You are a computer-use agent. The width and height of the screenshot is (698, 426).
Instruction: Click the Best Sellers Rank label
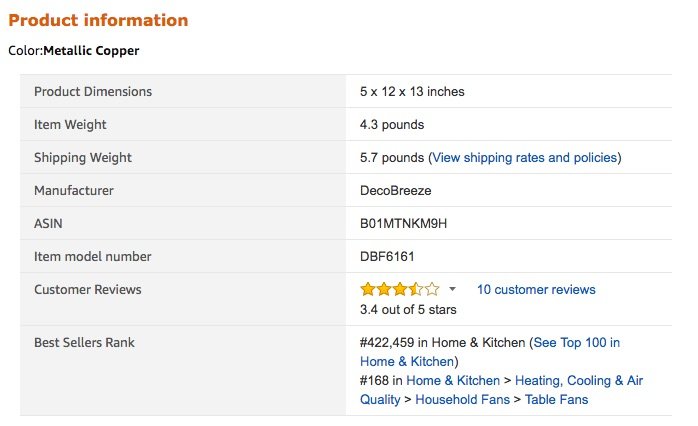[x=84, y=343]
